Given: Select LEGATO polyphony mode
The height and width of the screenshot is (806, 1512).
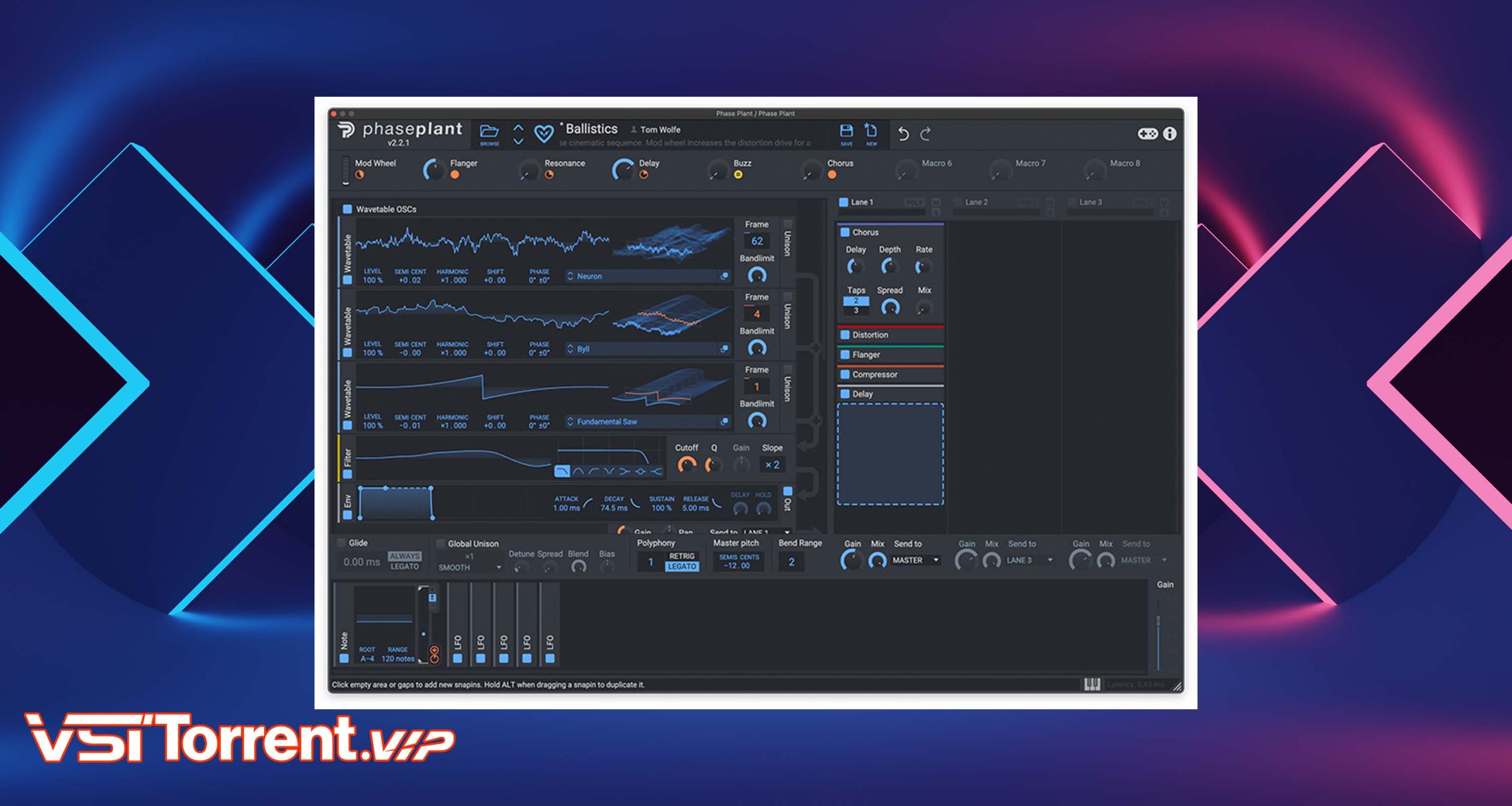Looking at the screenshot, I should [682, 566].
